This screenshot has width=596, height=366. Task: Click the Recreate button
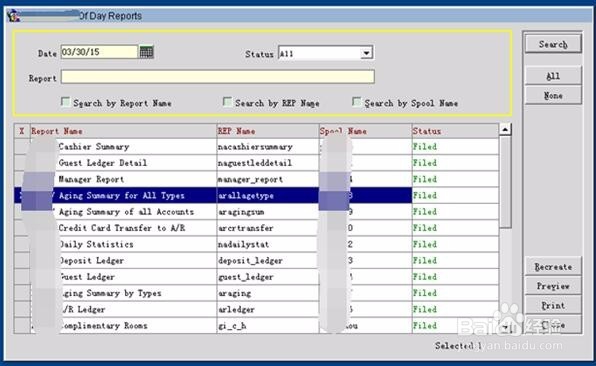tap(553, 266)
